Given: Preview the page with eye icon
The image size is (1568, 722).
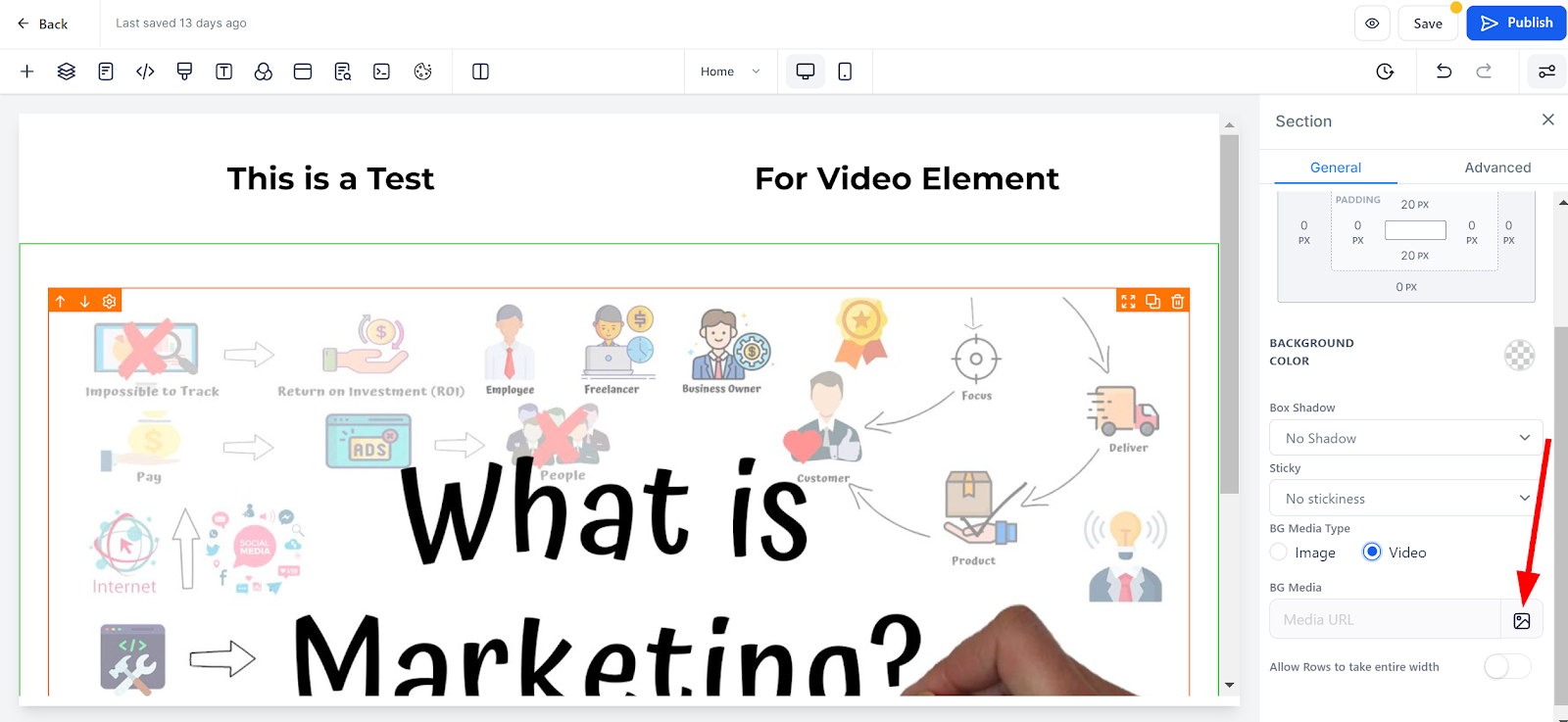Looking at the screenshot, I should [1372, 24].
